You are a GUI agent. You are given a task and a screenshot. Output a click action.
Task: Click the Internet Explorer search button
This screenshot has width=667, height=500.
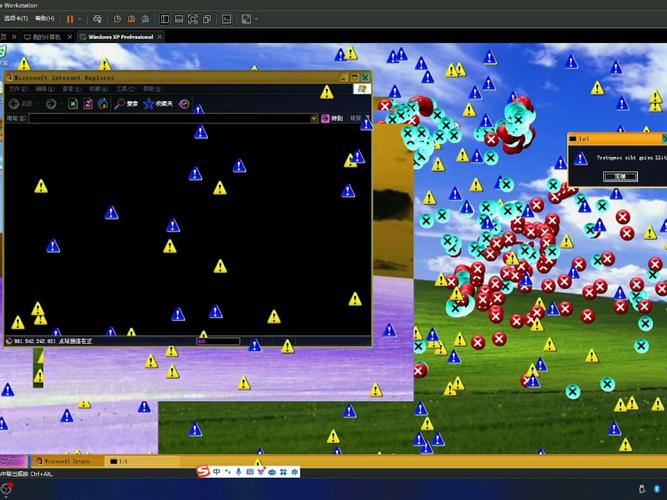(126, 103)
